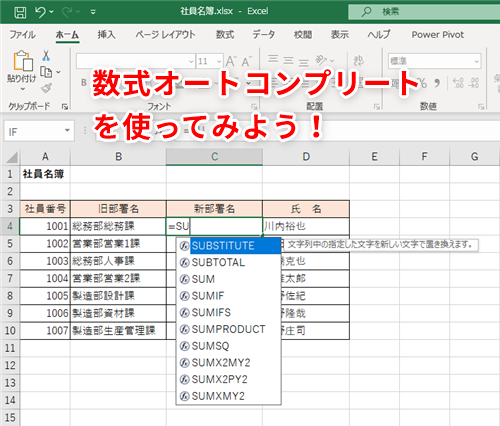Select SUBSTITUTE in the autocomplete list
Viewport: 500px width, 426px height.
click(x=229, y=246)
